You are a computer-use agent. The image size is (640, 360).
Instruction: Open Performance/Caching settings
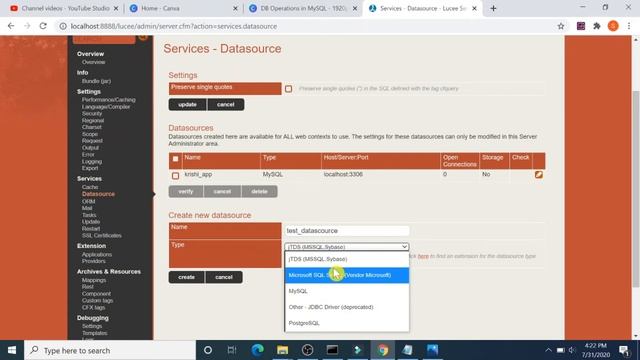coord(109,100)
